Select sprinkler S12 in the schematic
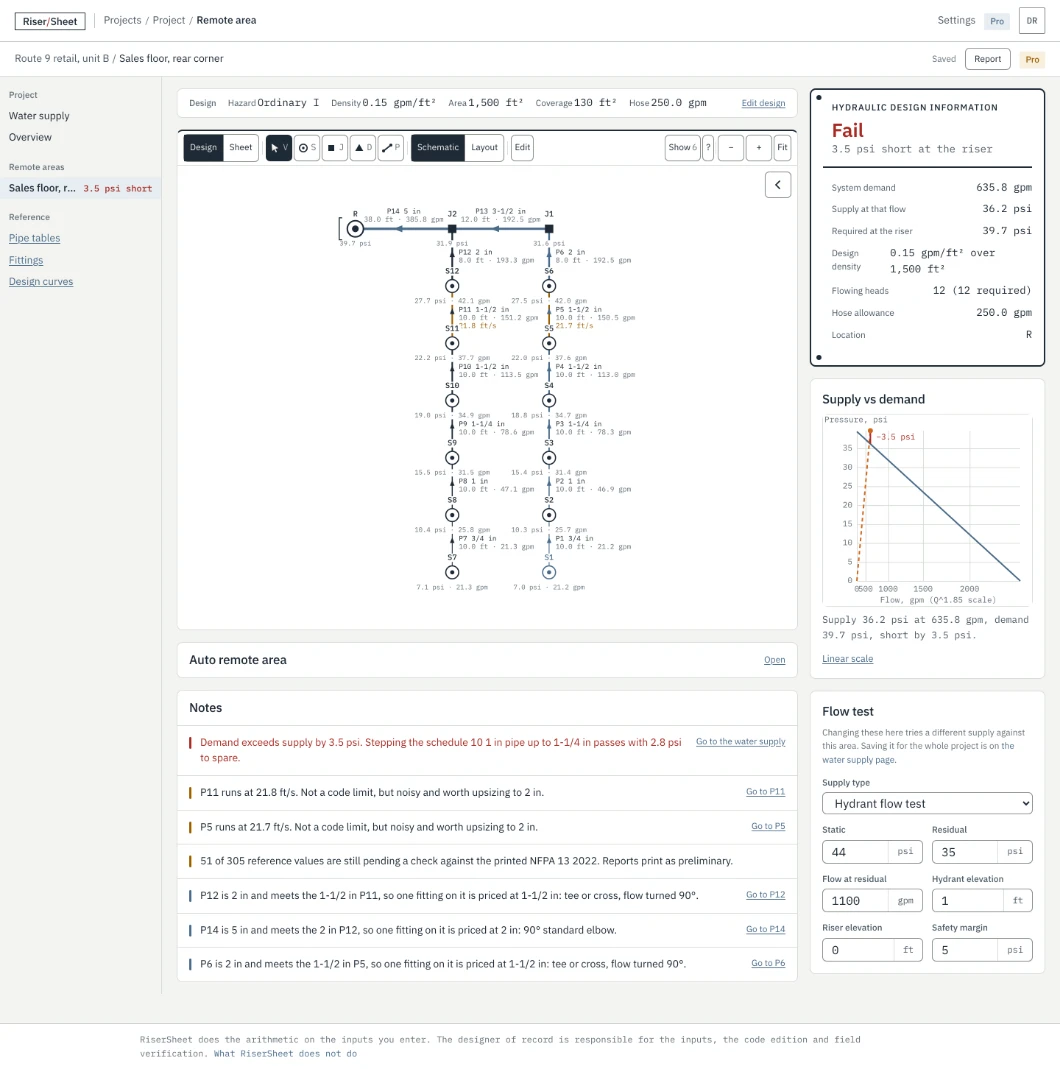1060x1069 pixels. (452, 286)
